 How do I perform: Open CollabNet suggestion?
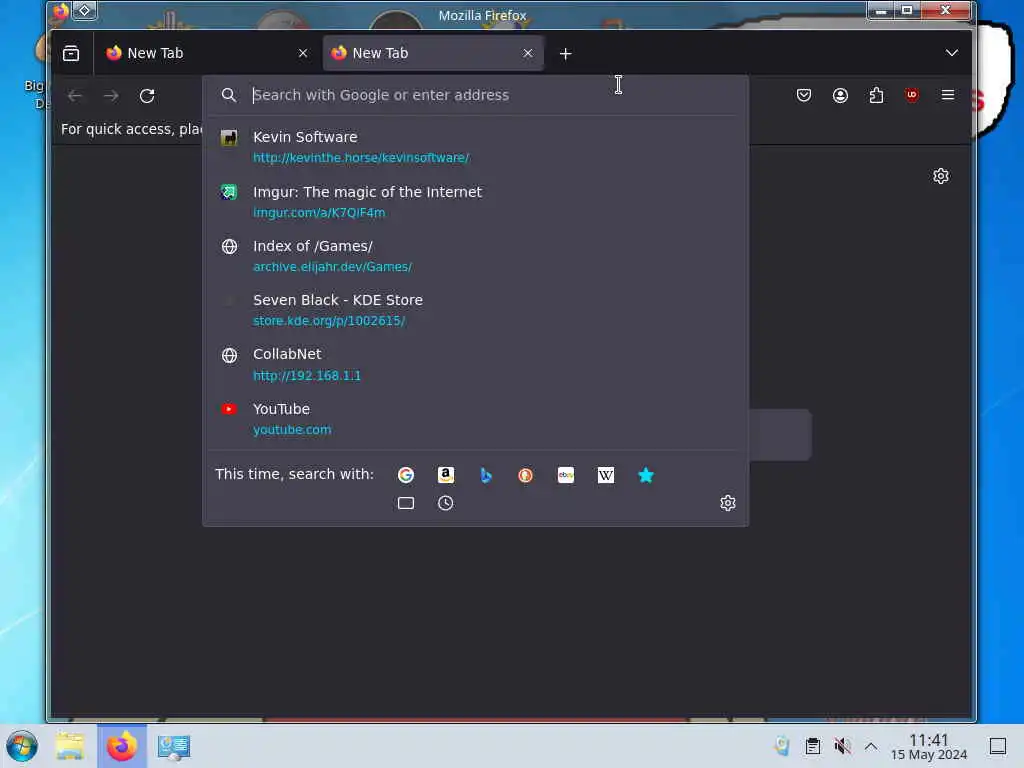[x=475, y=364]
